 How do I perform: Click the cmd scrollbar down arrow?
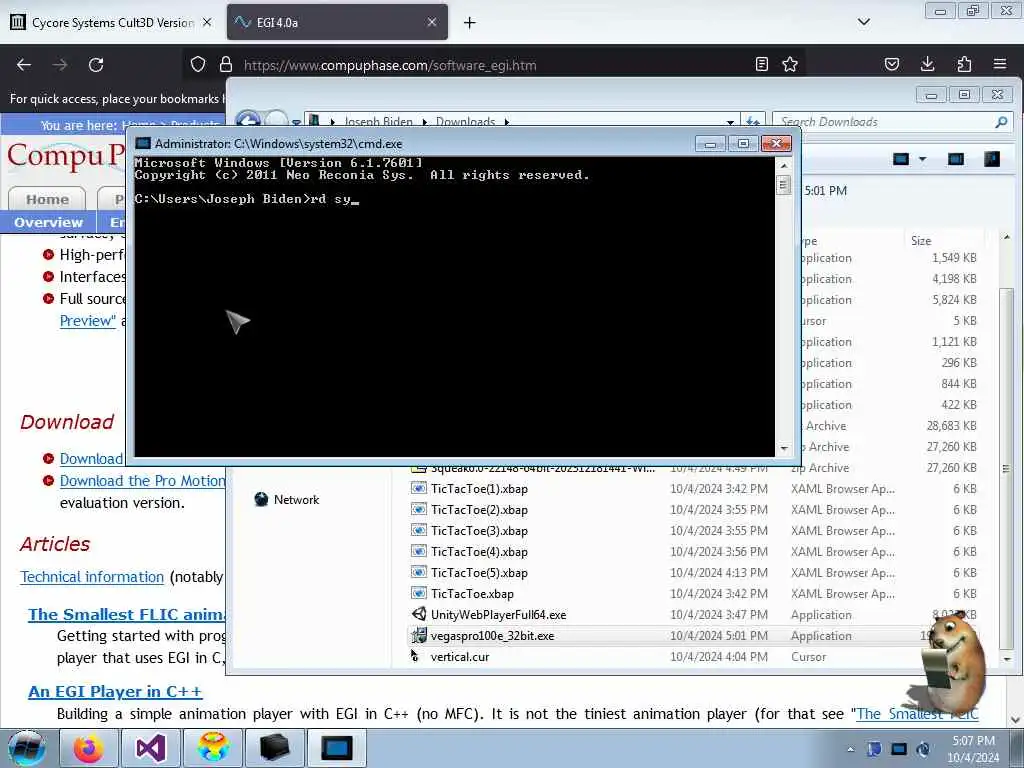[x=784, y=449]
